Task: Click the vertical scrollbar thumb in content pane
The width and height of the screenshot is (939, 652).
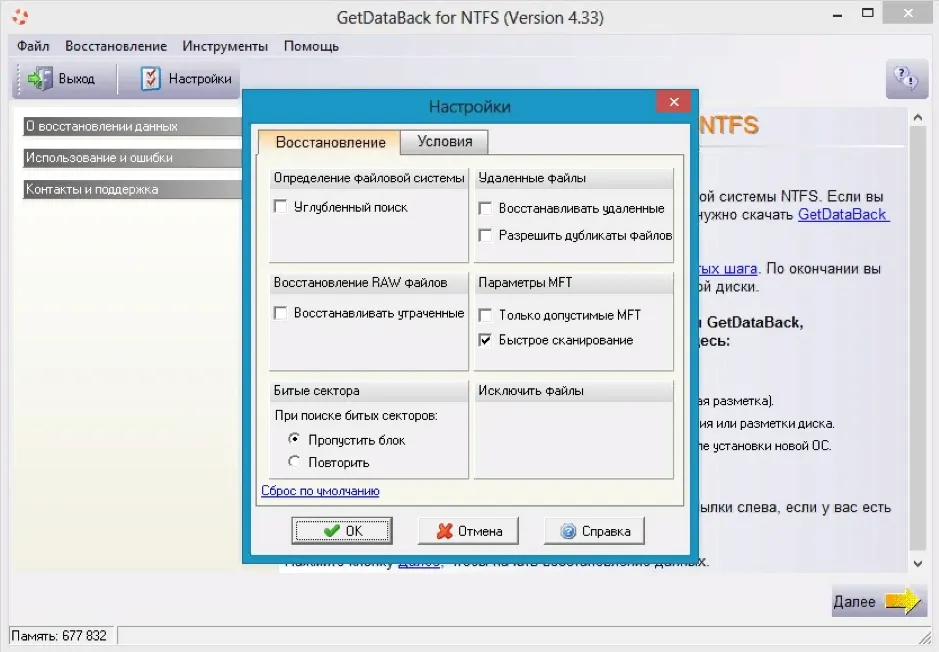Action: tap(918, 338)
